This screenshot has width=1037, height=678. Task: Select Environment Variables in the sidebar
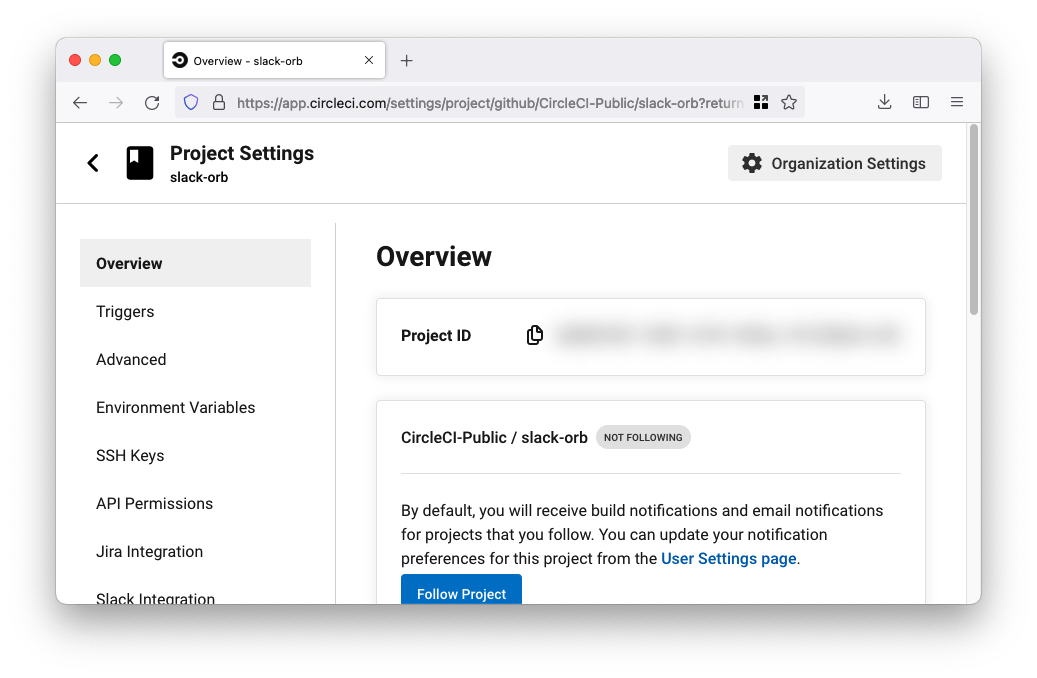tap(175, 407)
